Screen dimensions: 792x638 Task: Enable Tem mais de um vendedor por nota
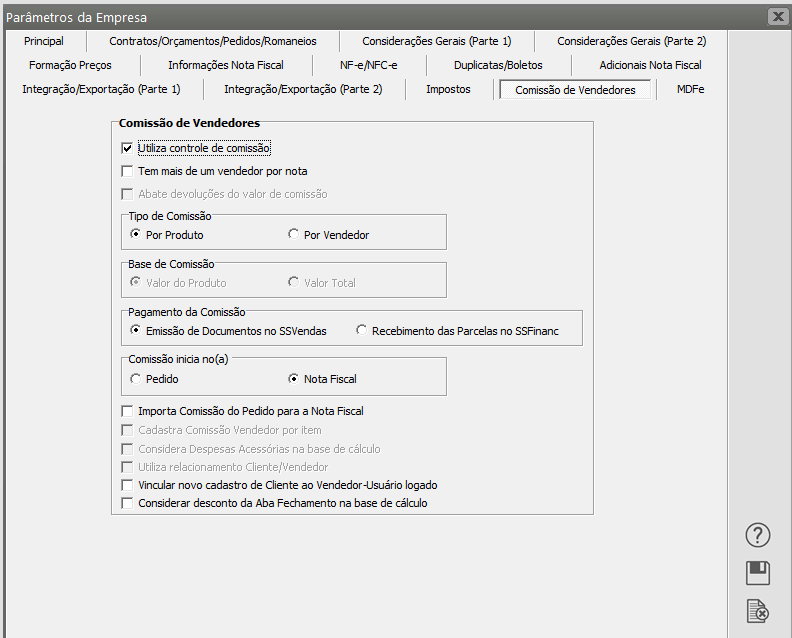pos(128,171)
